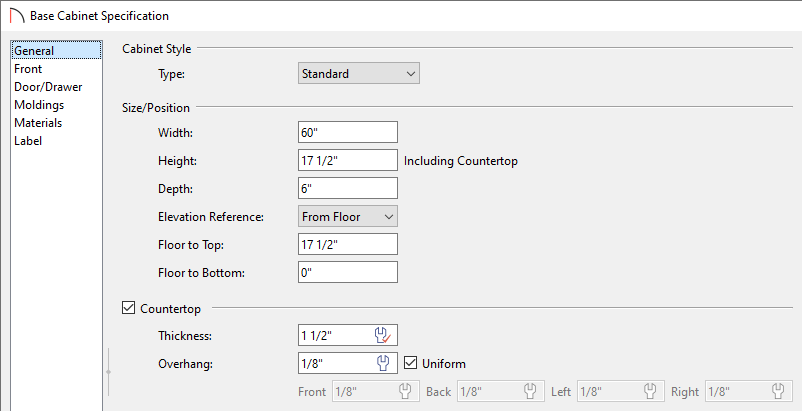Image resolution: width=802 pixels, height=411 pixels.
Task: Click the Floor to Bottom field
Action: pyautogui.click(x=347, y=272)
